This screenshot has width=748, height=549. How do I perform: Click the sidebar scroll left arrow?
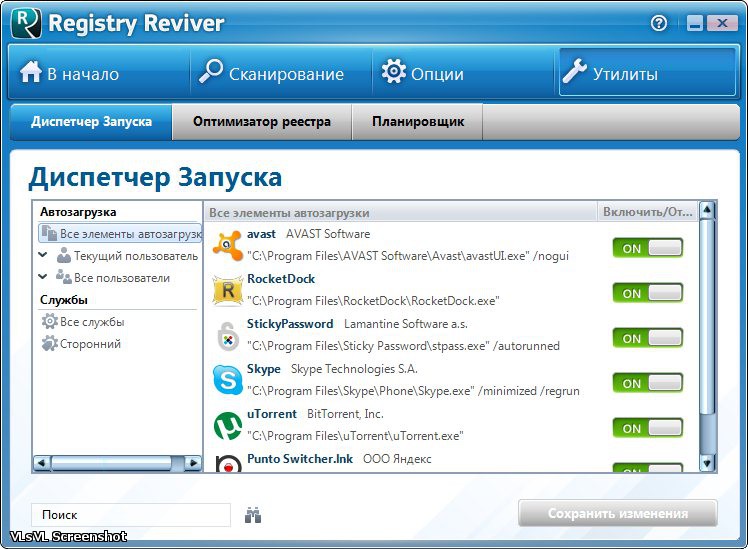(42, 463)
